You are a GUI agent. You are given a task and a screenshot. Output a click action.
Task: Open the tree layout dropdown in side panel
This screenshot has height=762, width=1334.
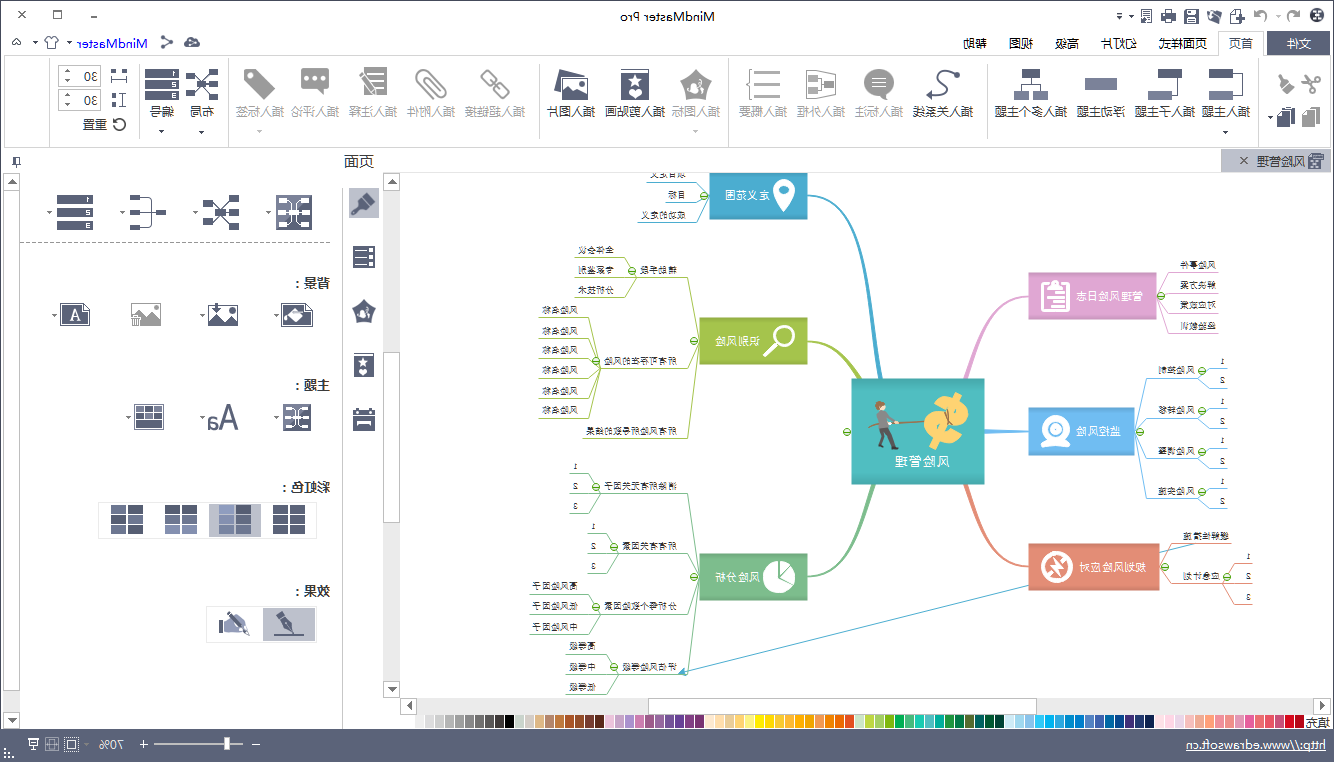[x=121, y=212]
